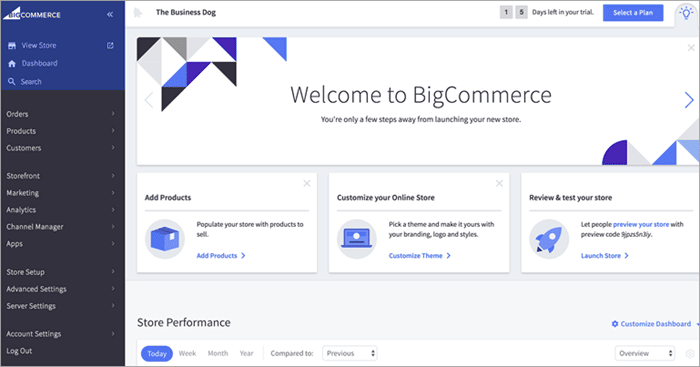Go to next welcome slide arrow
The height and width of the screenshot is (367, 700).
coord(689,100)
